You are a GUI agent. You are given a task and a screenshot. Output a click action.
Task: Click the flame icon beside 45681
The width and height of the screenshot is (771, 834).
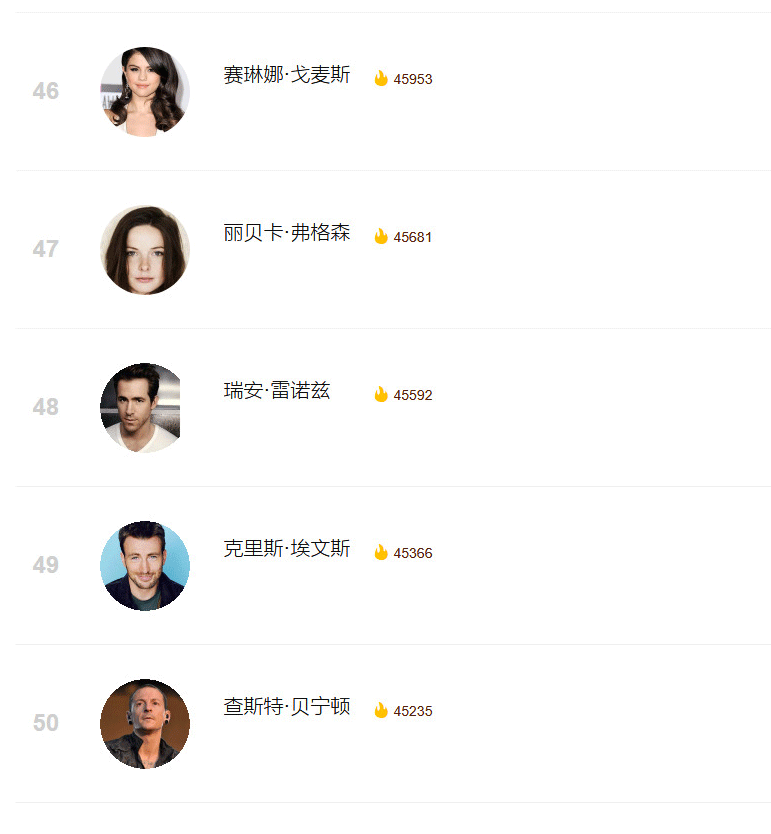pos(381,236)
